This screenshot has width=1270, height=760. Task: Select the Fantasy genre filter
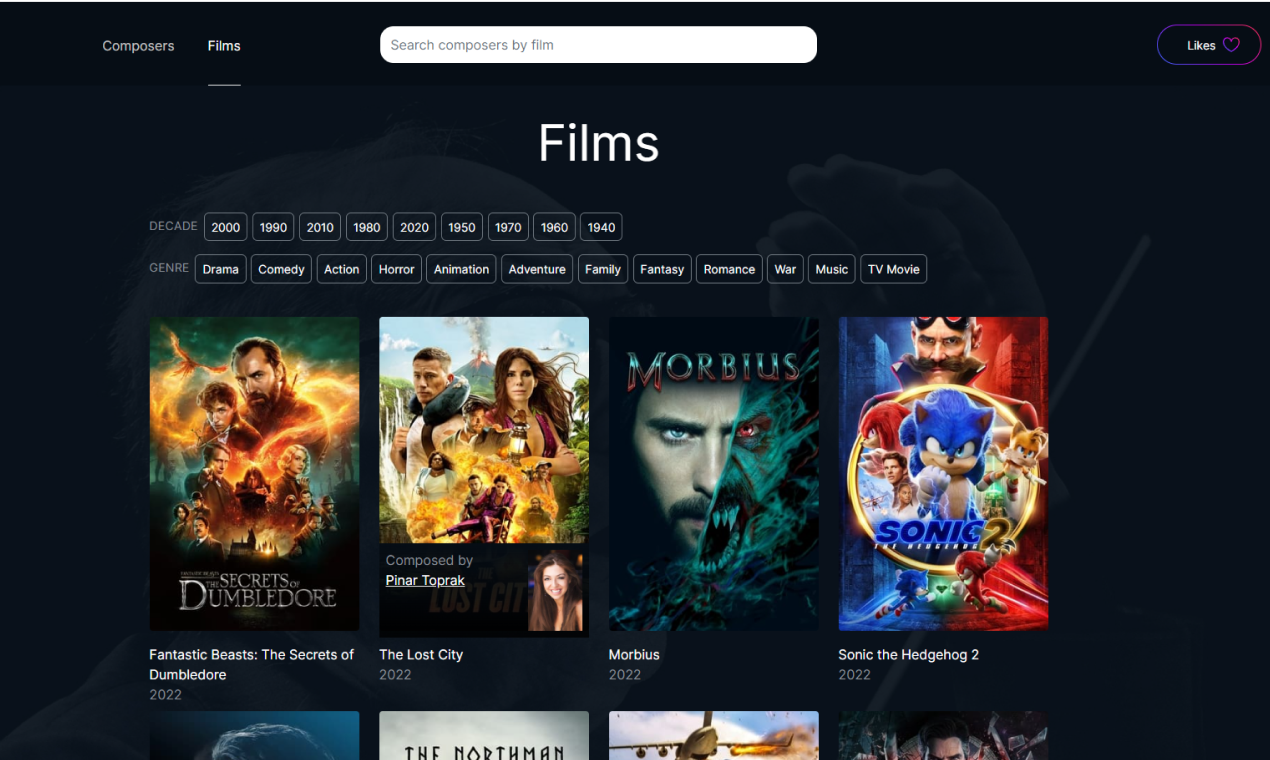(662, 269)
